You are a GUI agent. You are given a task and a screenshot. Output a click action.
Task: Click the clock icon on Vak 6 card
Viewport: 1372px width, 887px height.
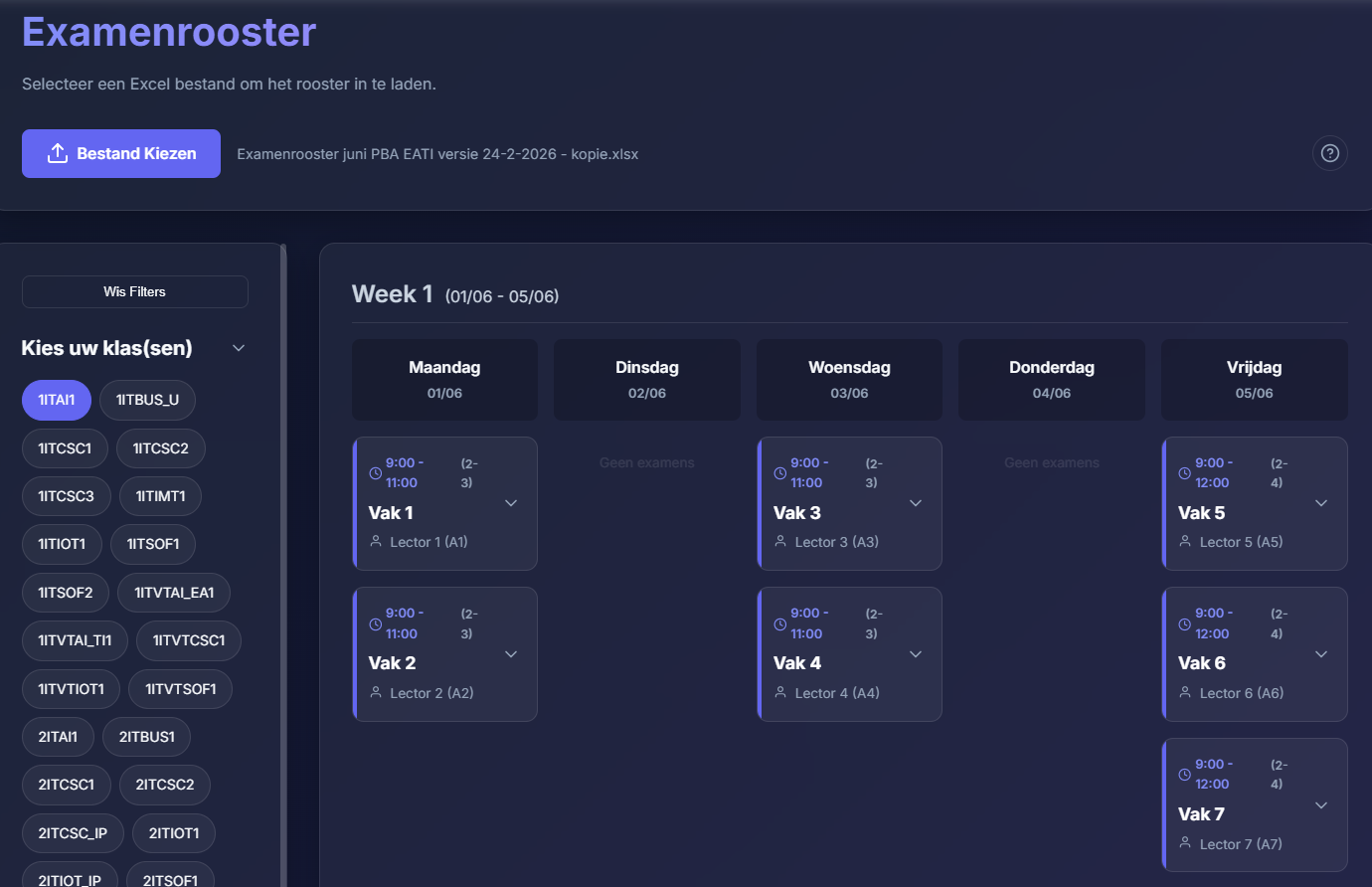tap(1185, 624)
